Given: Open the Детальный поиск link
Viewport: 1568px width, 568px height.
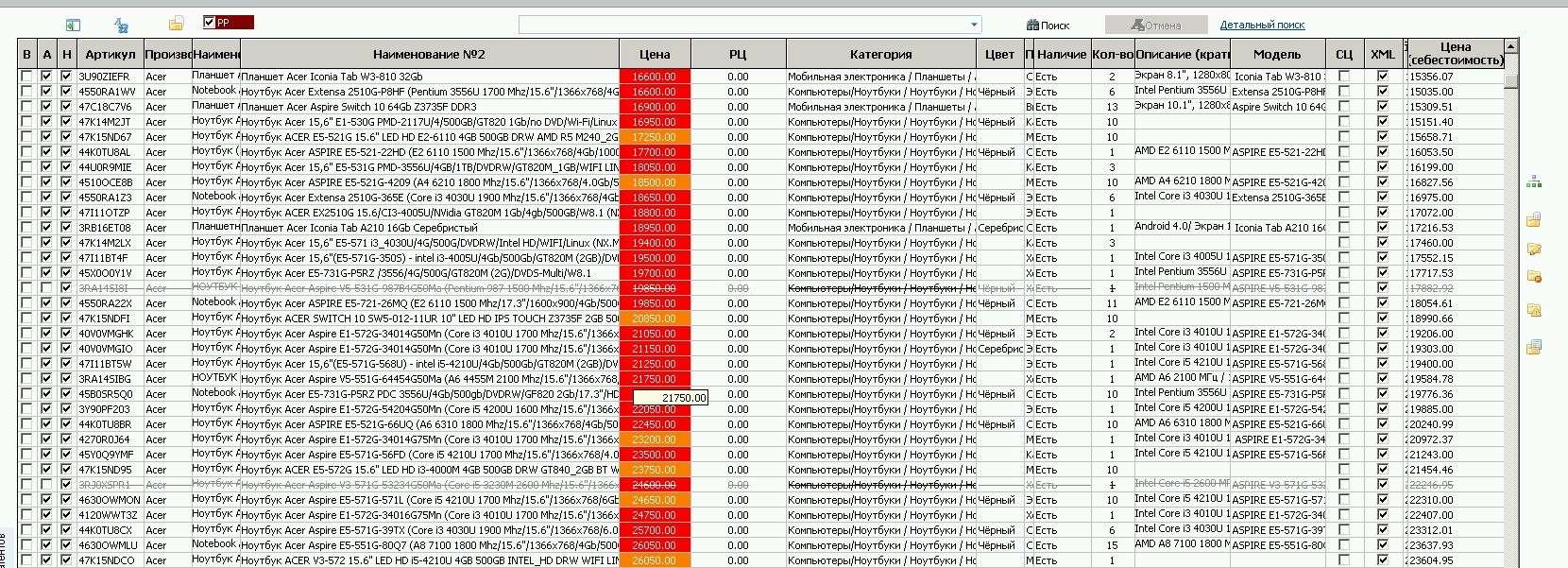Looking at the screenshot, I should click(1262, 25).
